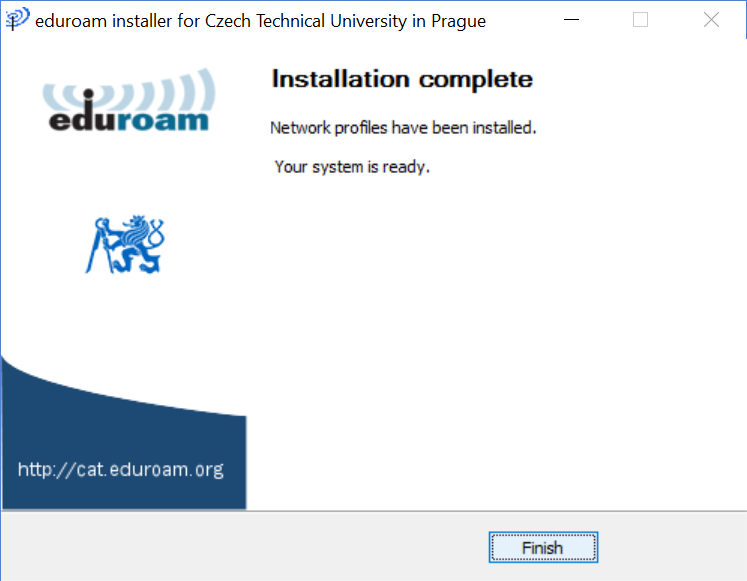Click the blue CTU lion emblem
Screen dimensions: 747x581
(125, 244)
